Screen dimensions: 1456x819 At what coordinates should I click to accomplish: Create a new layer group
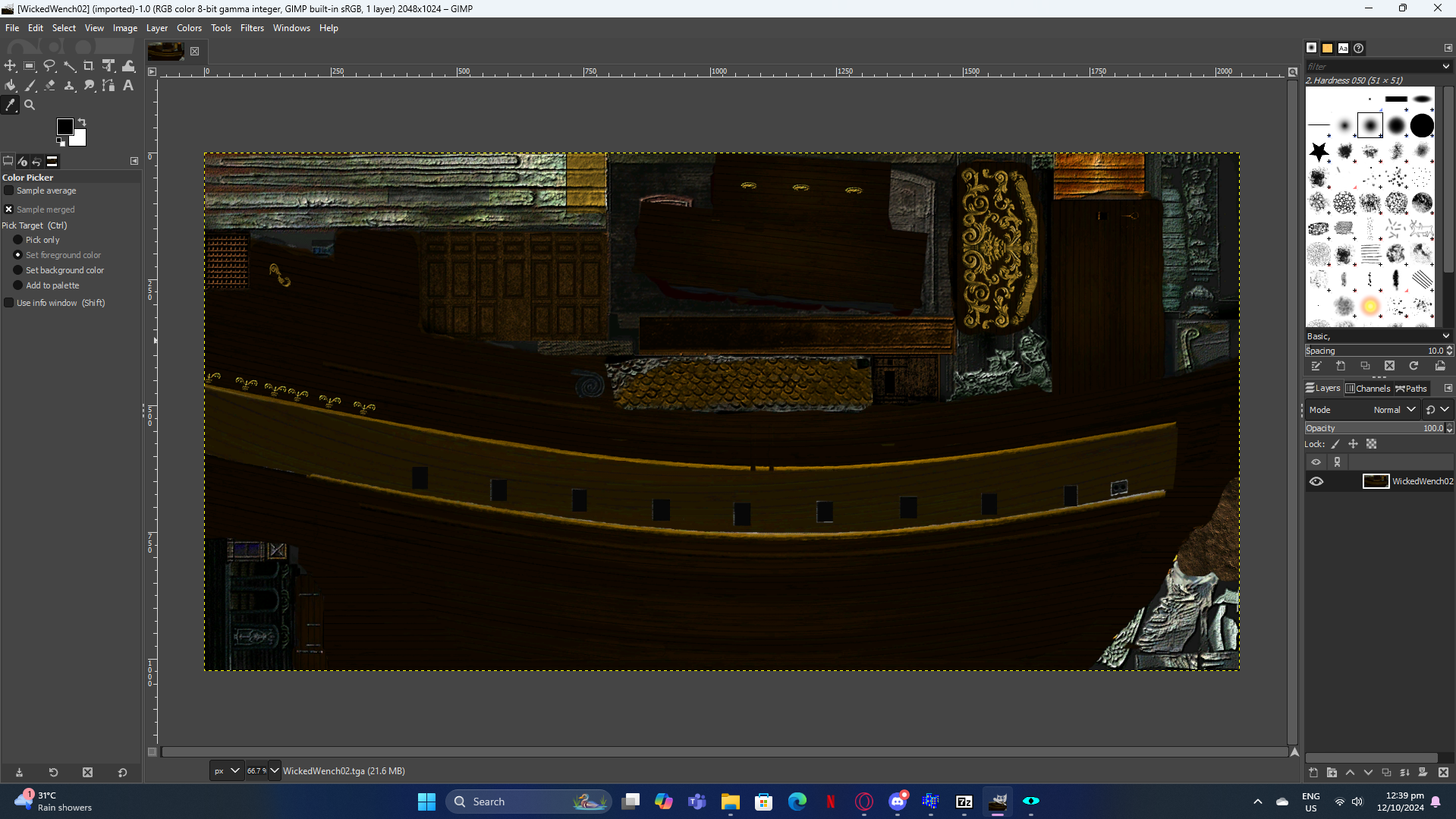click(x=1332, y=773)
